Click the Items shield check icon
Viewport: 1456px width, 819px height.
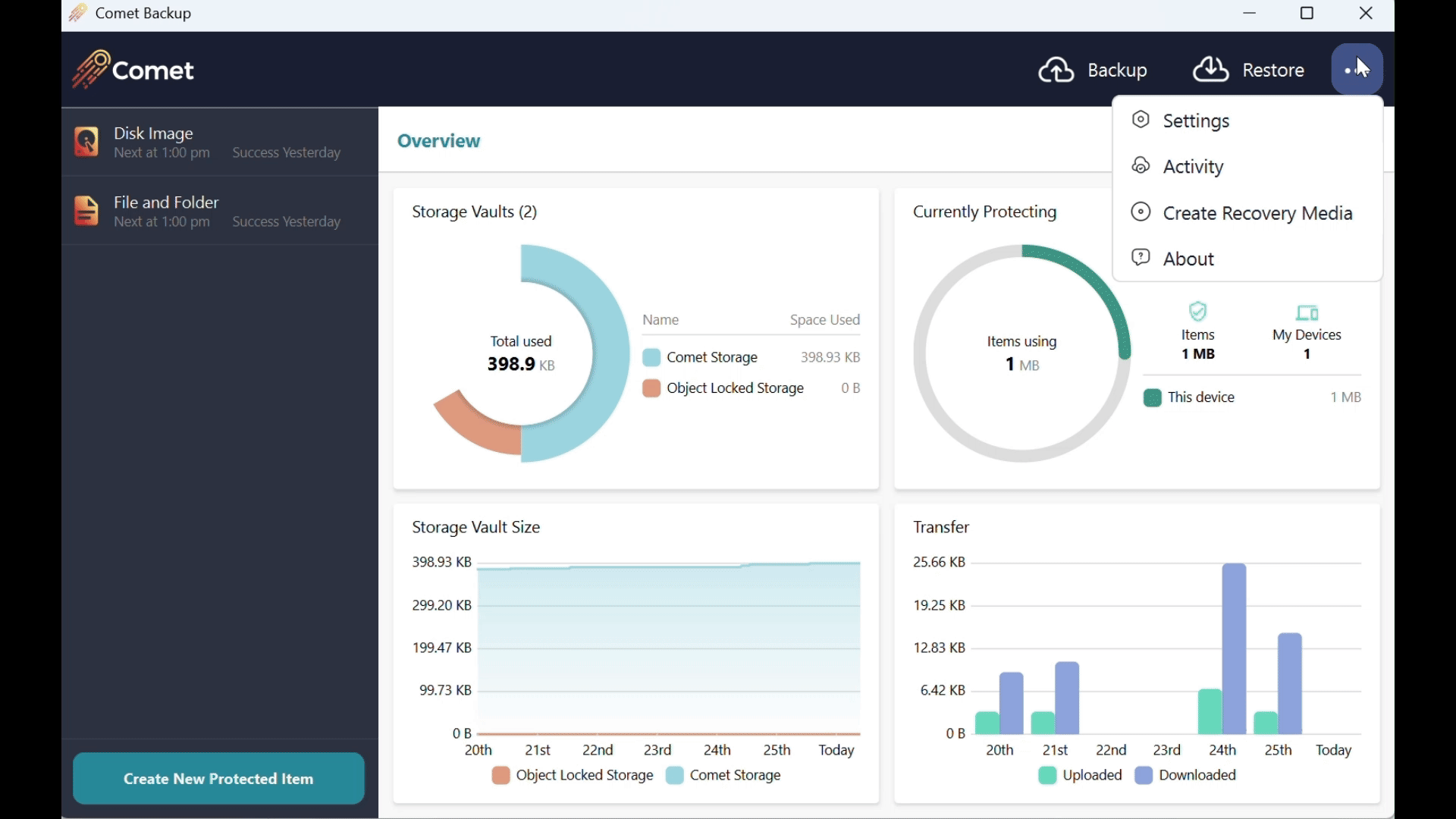1197,312
